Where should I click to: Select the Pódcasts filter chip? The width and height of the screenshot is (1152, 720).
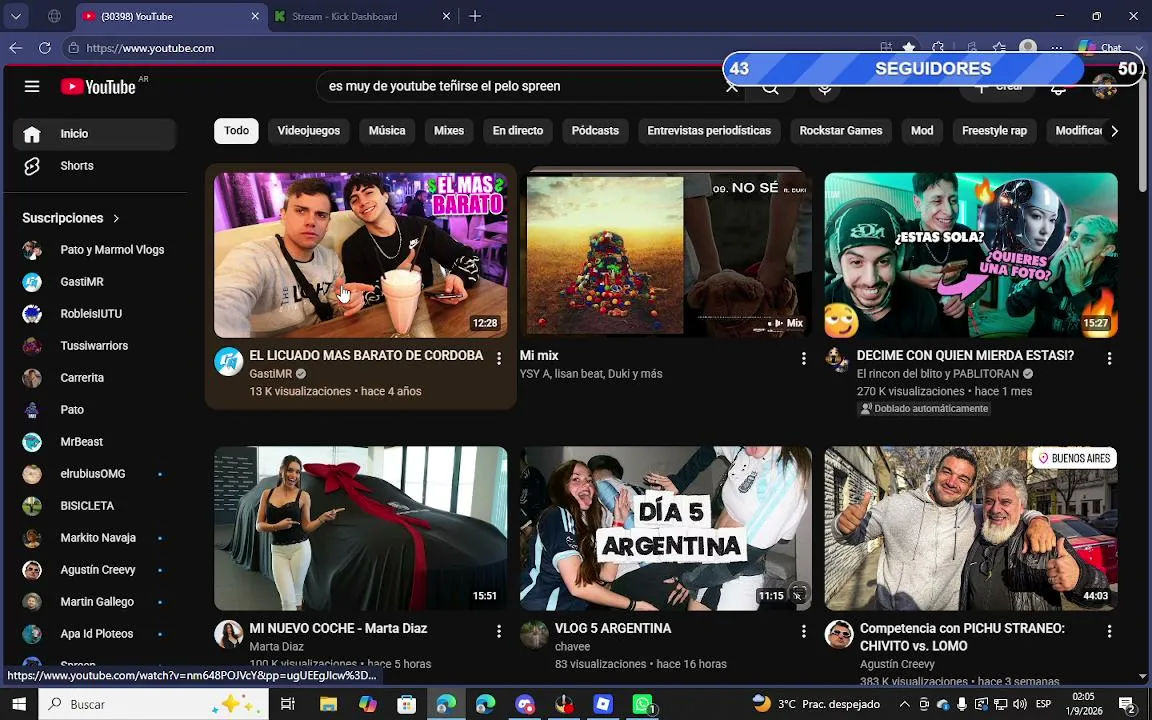tap(595, 131)
